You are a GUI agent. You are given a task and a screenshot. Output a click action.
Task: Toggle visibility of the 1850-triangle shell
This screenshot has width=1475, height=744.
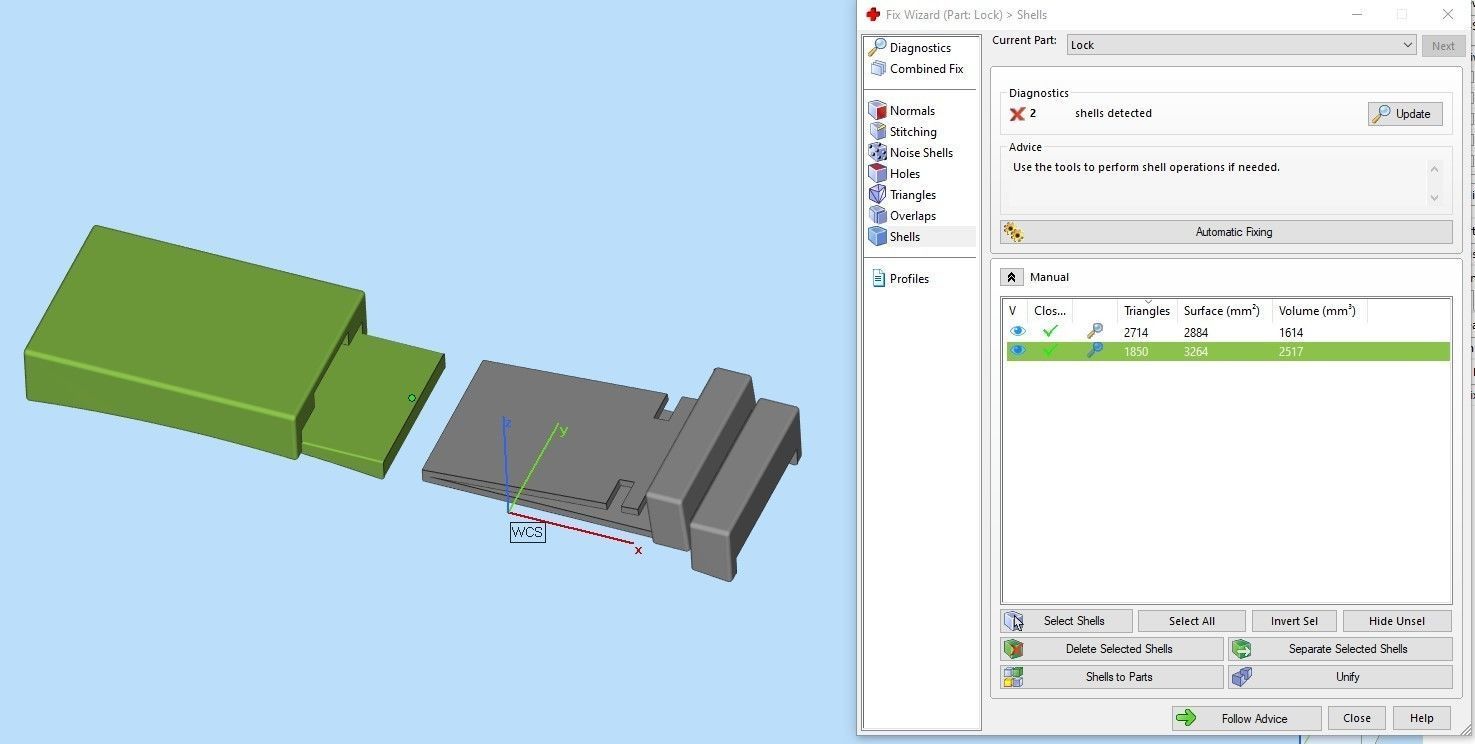point(1017,351)
